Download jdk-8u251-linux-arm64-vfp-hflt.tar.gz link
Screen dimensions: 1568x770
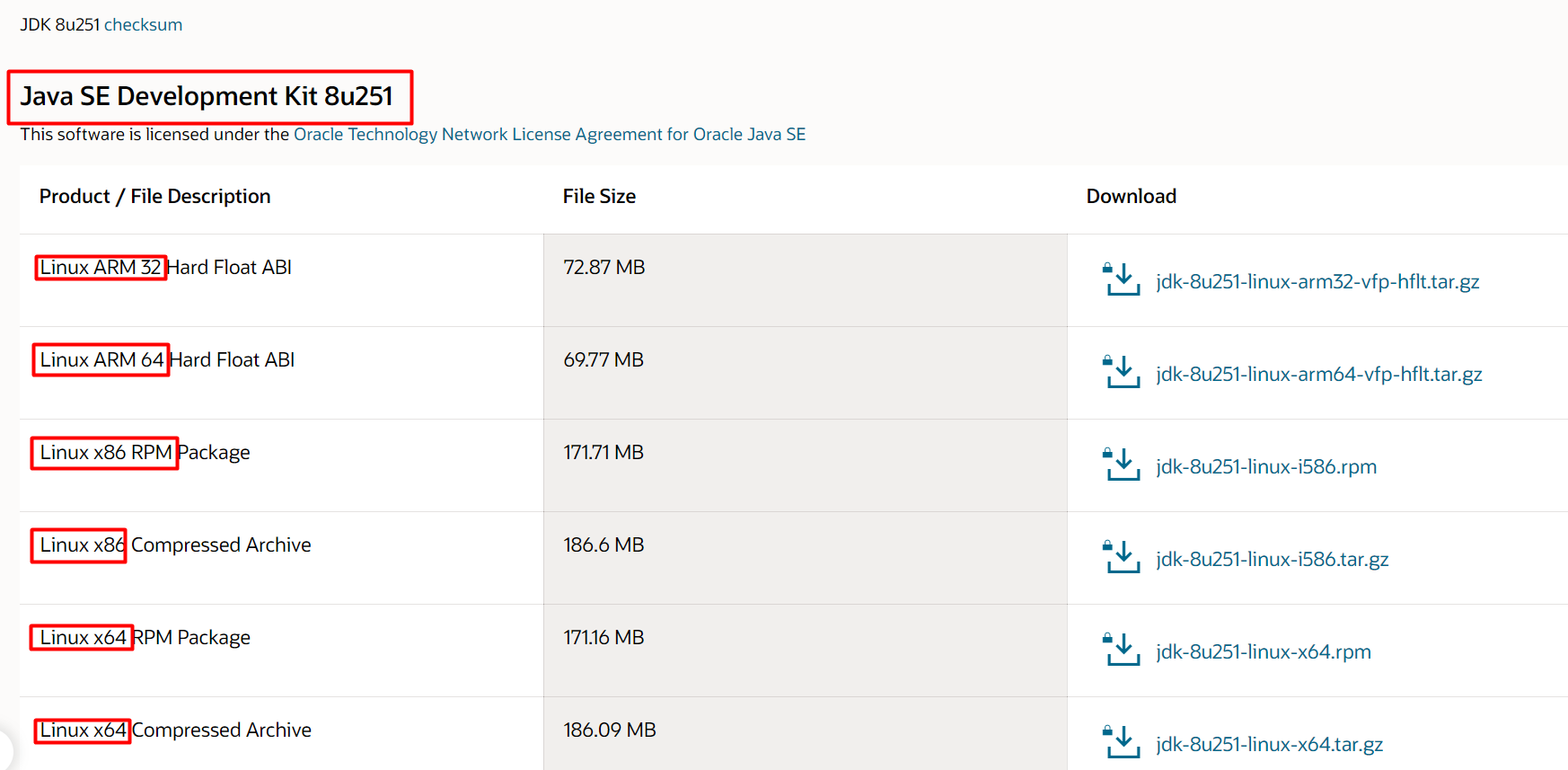tap(1319, 374)
